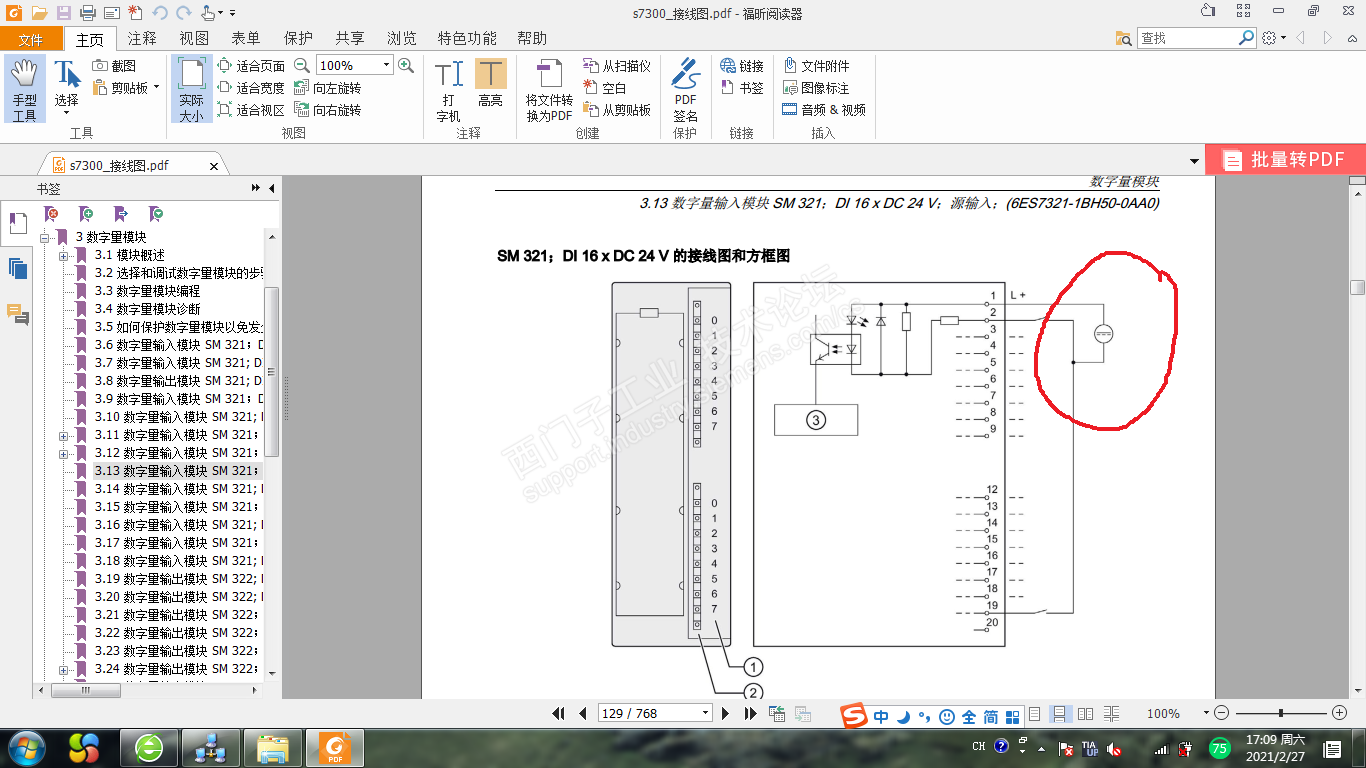Activate the Highlight (高亮) tool

pyautogui.click(x=490, y=84)
